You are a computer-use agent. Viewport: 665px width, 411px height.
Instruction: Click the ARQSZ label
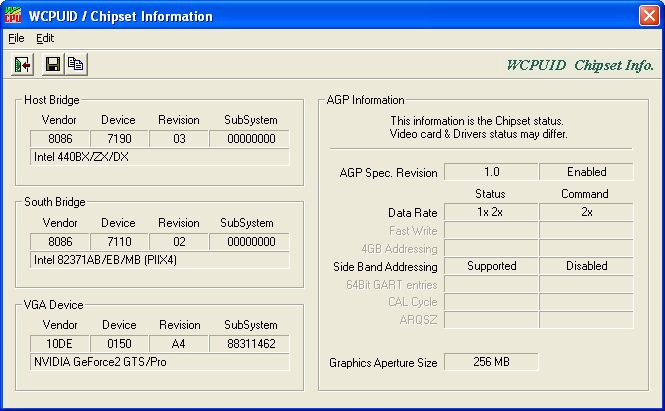click(418, 320)
